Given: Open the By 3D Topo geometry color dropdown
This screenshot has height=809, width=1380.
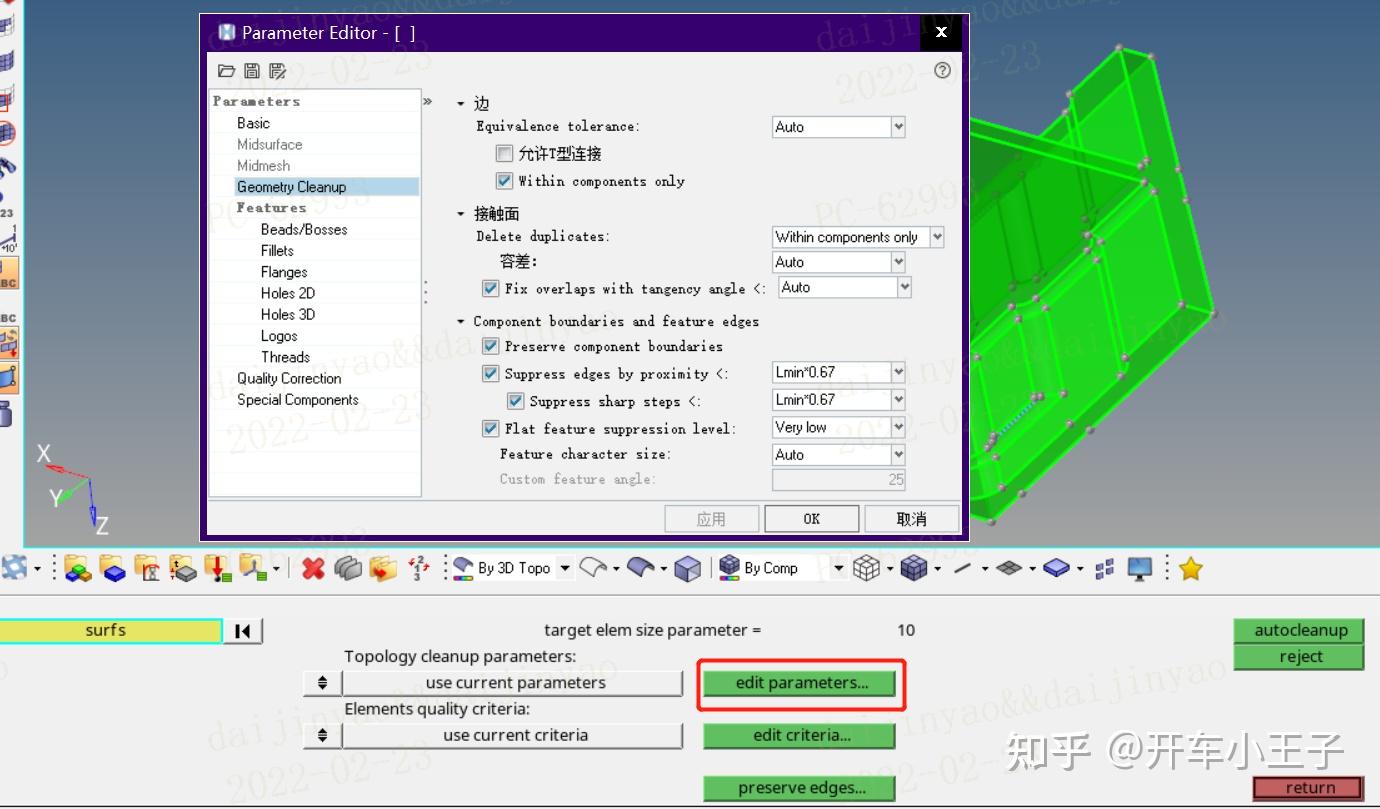Looking at the screenshot, I should coord(565,569).
